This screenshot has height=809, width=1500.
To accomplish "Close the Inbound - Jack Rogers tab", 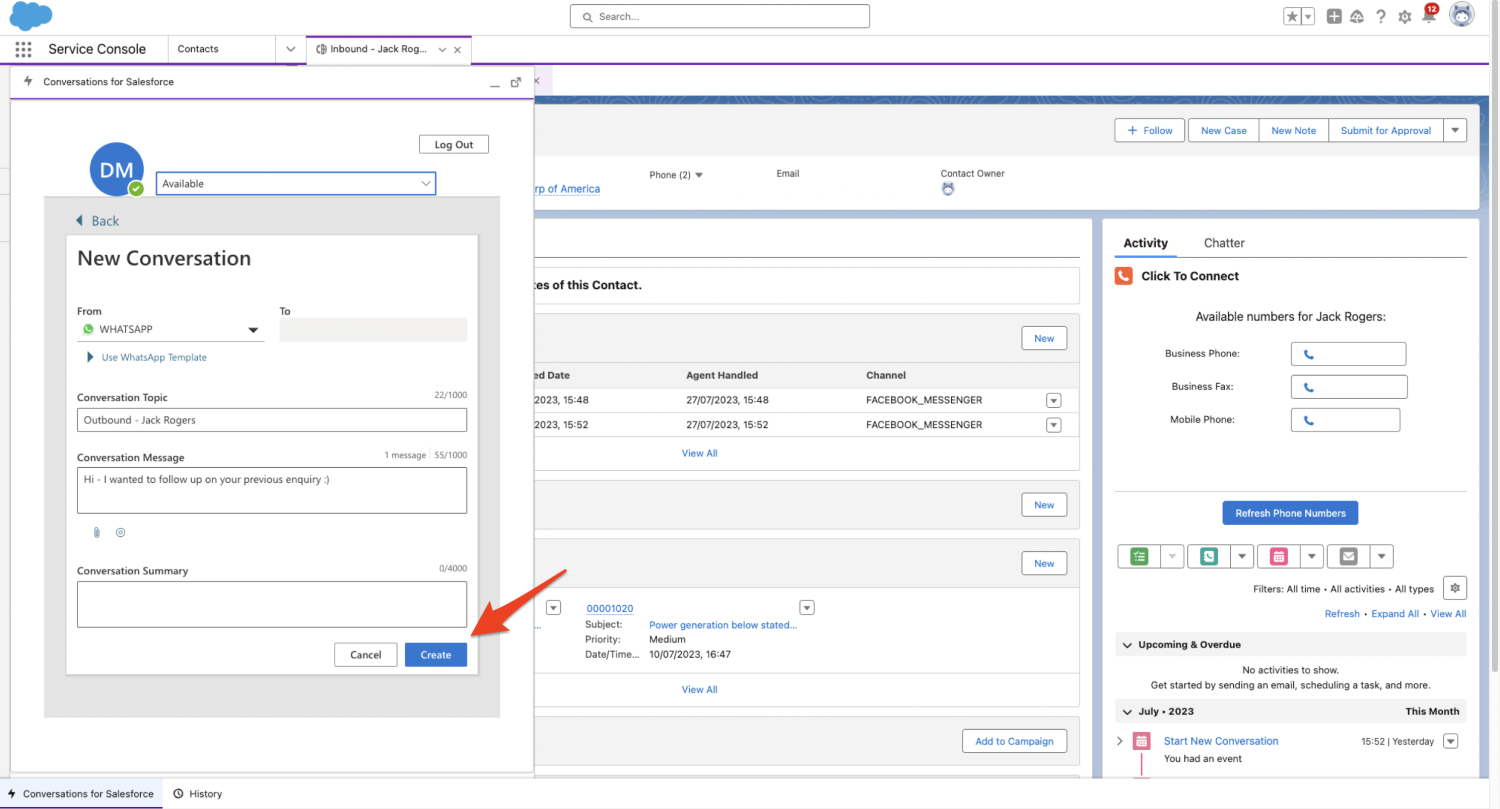I will pyautogui.click(x=458, y=49).
